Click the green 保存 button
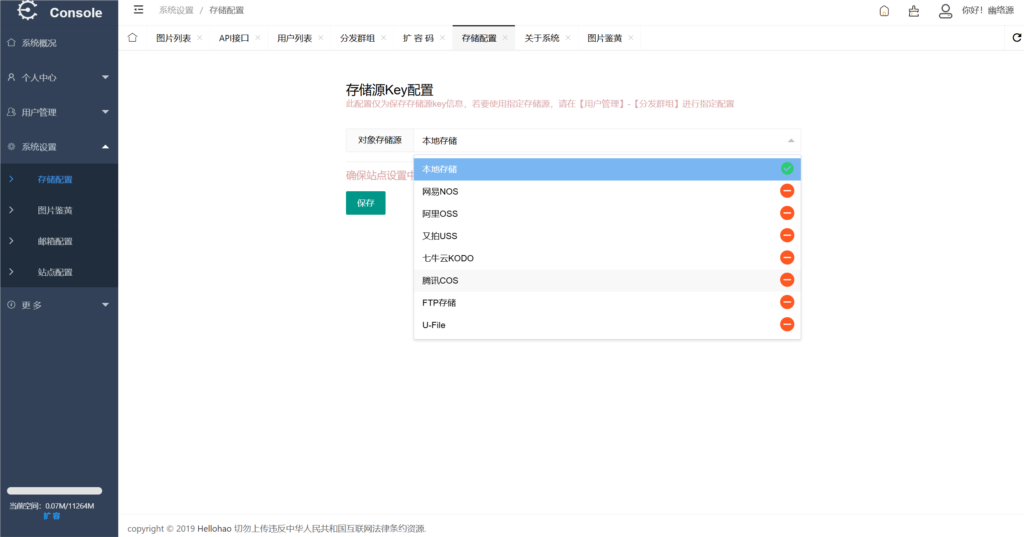This screenshot has height=537, width=1024. 365,203
